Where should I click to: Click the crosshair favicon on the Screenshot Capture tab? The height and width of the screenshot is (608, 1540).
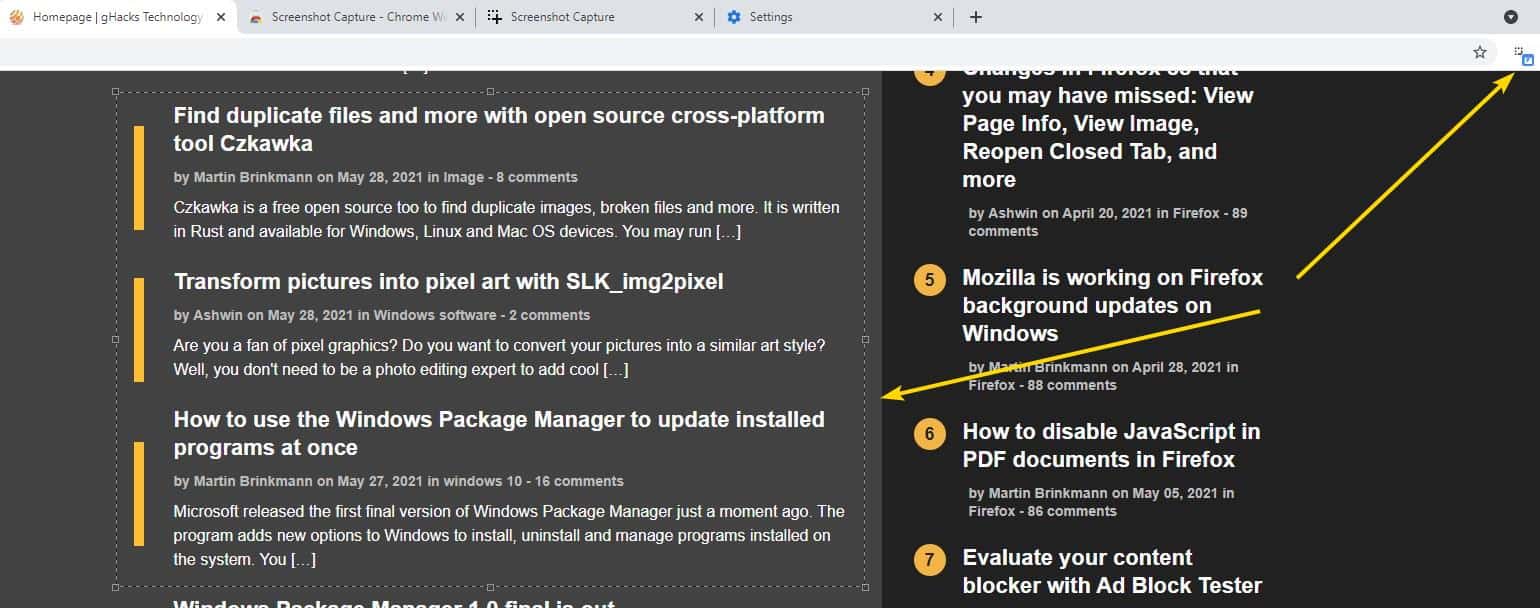(x=493, y=16)
